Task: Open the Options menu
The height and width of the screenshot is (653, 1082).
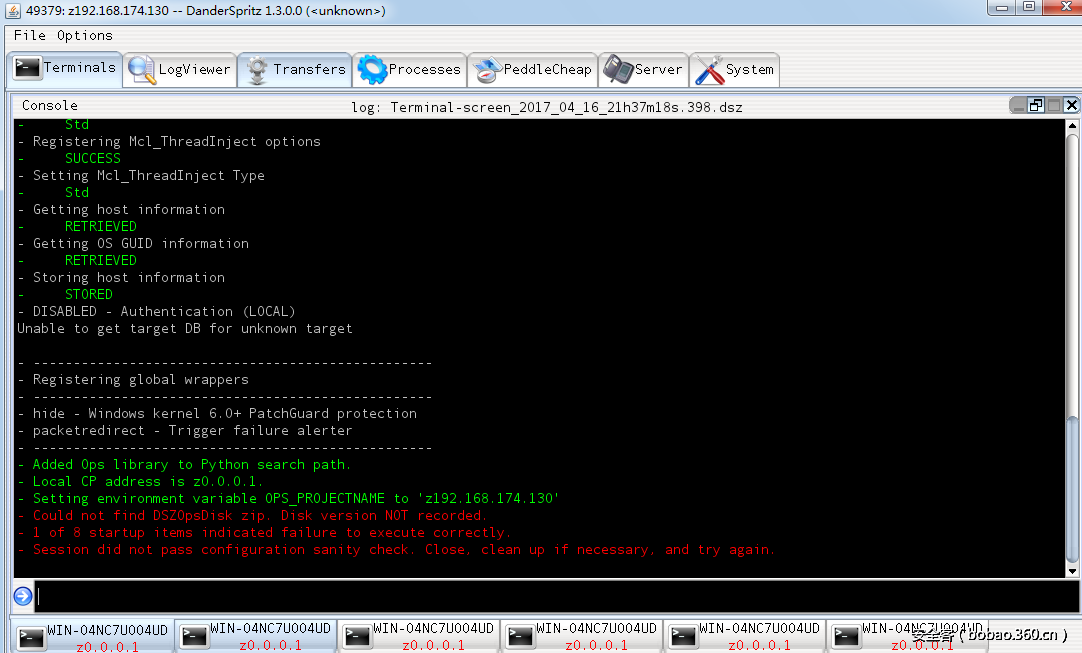Action: (x=84, y=35)
